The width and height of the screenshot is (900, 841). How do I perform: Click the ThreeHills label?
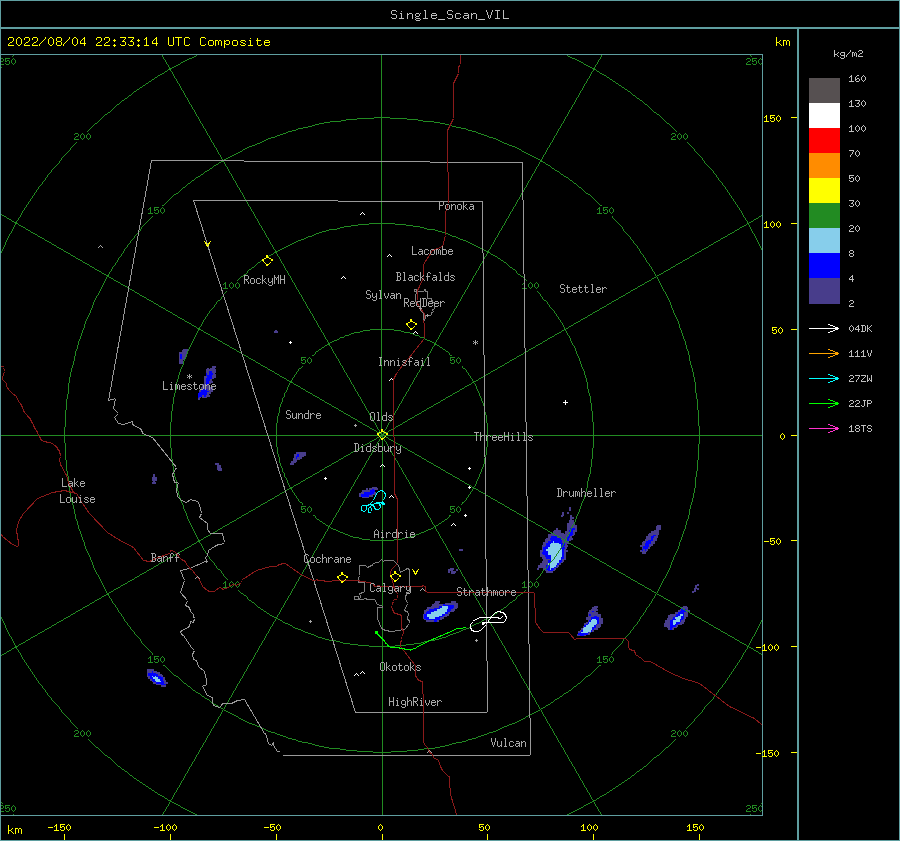click(x=503, y=437)
